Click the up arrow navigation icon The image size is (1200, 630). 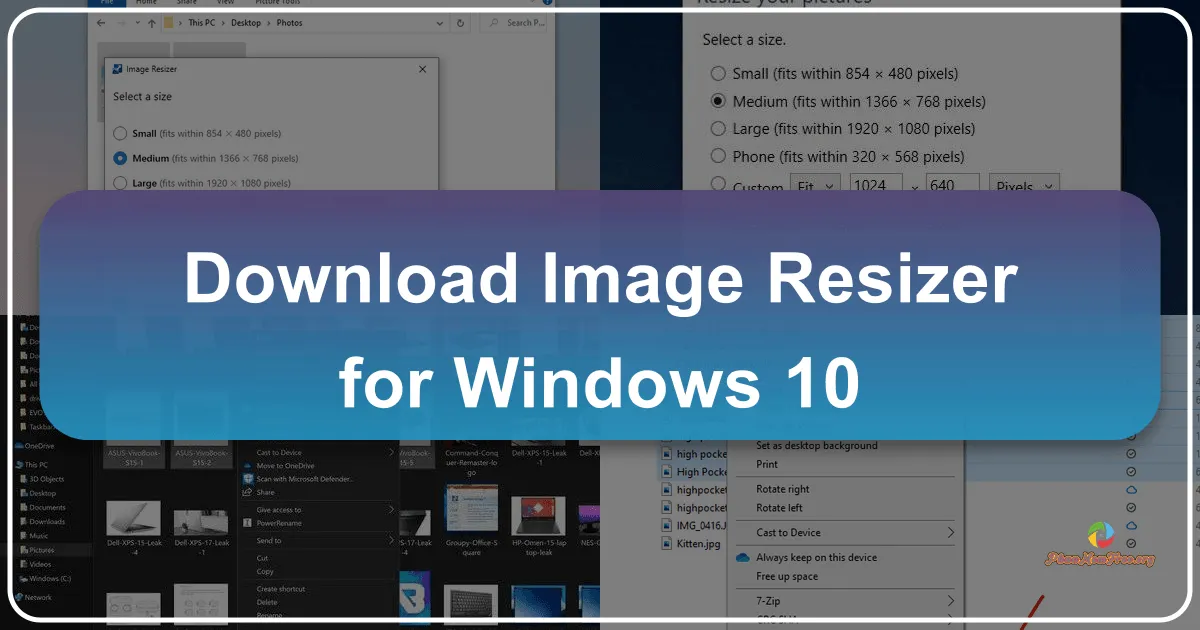(152, 23)
